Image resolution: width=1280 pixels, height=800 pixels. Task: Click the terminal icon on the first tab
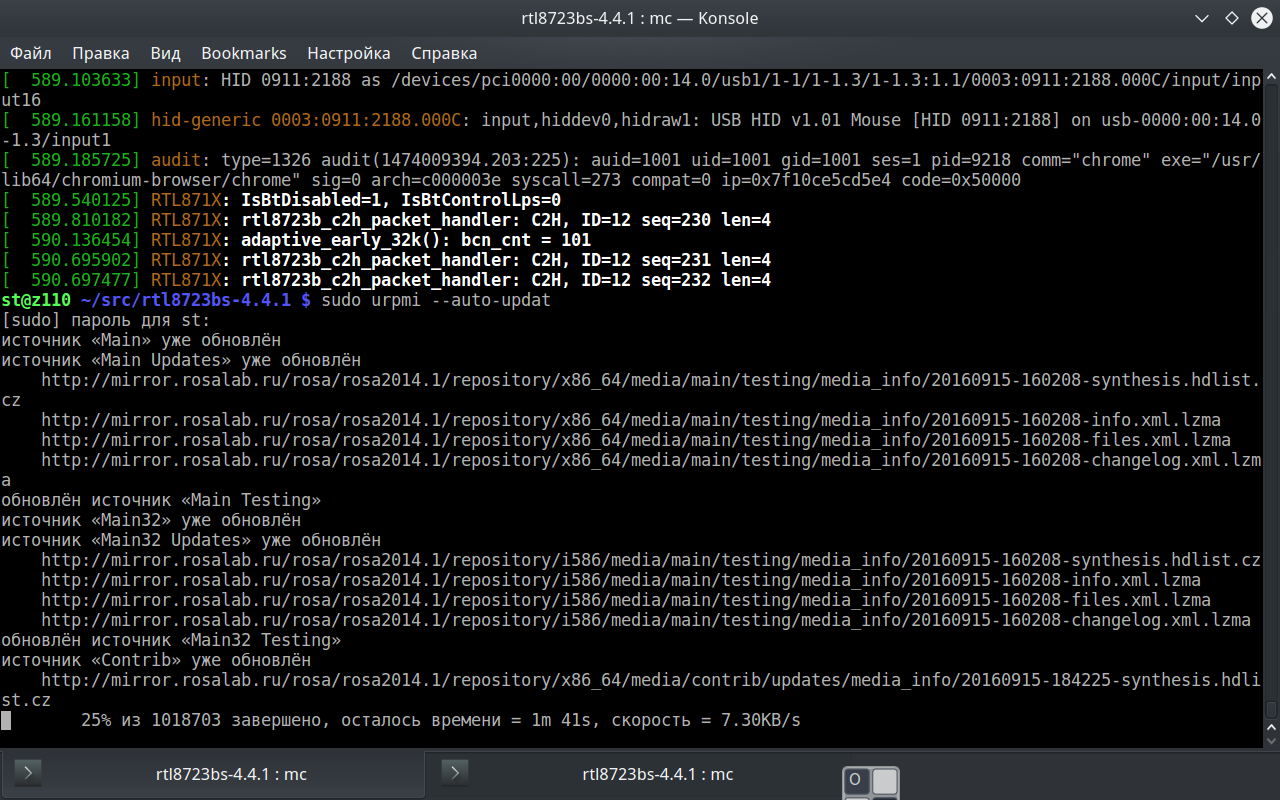pyautogui.click(x=26, y=773)
